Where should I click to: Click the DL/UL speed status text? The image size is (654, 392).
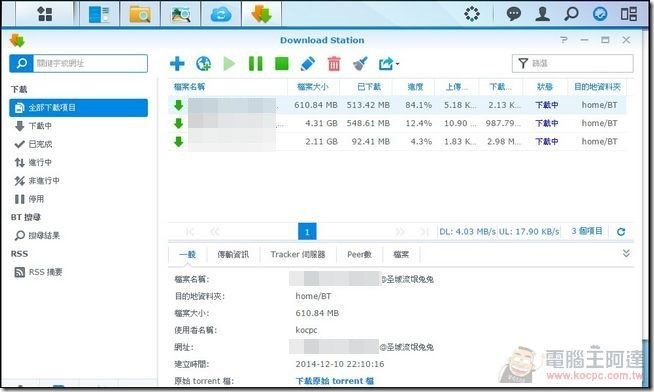(x=499, y=231)
